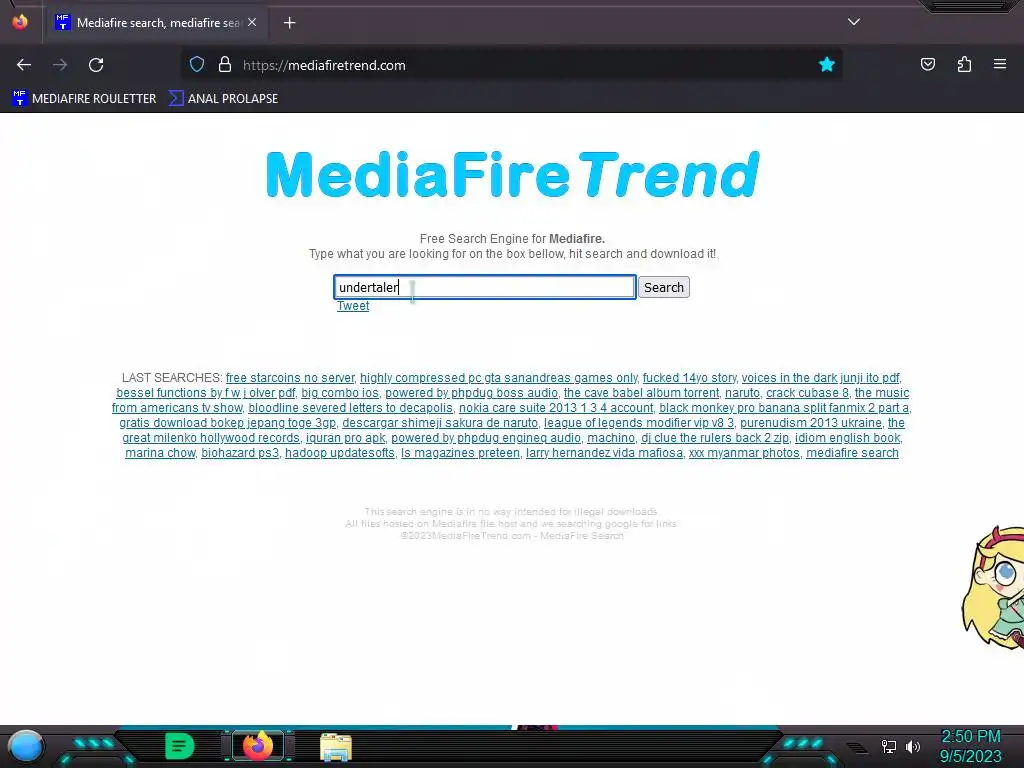The width and height of the screenshot is (1024, 768).
Task: Open the cave babel album torrent link
Action: (x=641, y=392)
